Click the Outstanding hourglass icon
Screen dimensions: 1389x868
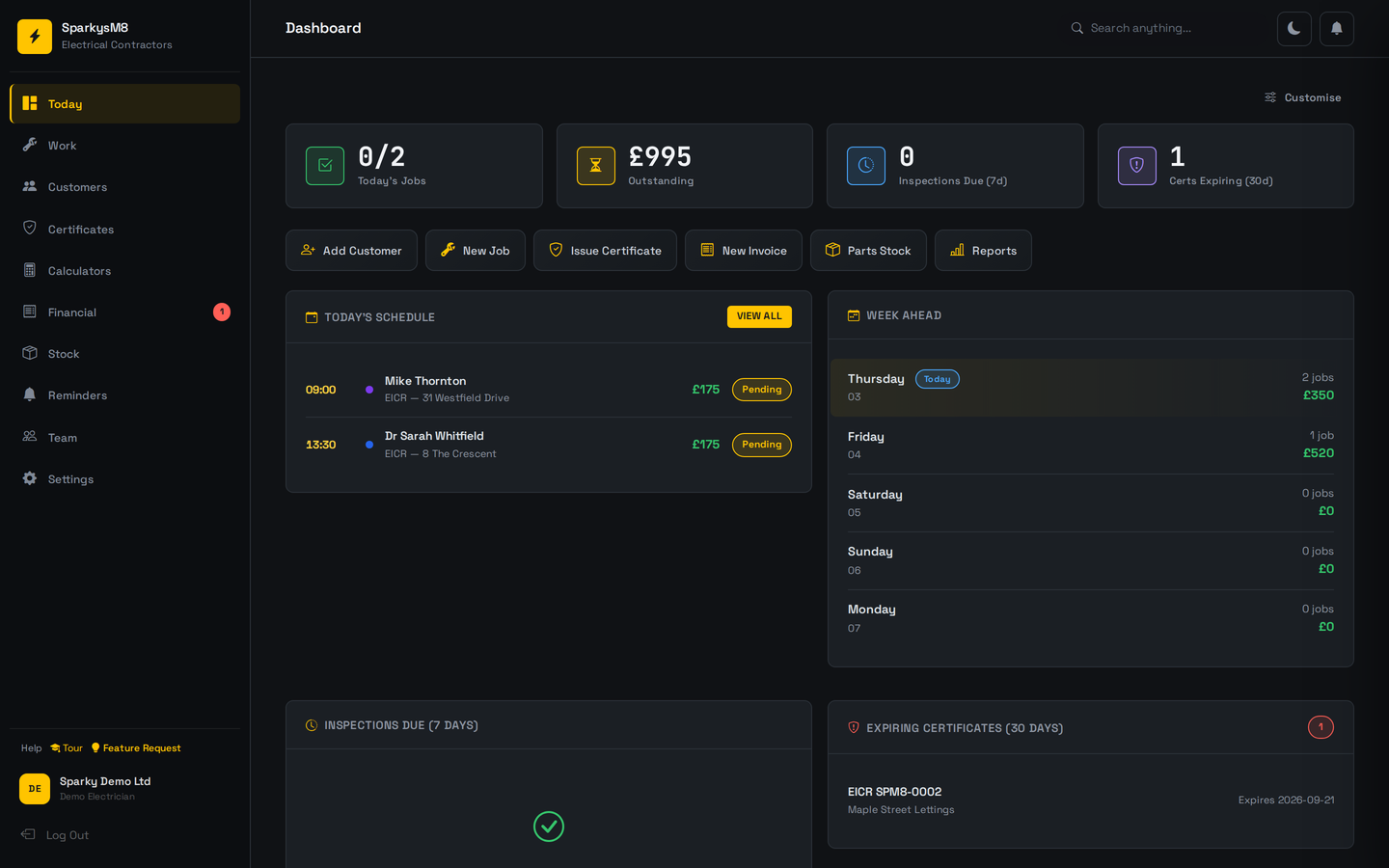pyautogui.click(x=596, y=166)
